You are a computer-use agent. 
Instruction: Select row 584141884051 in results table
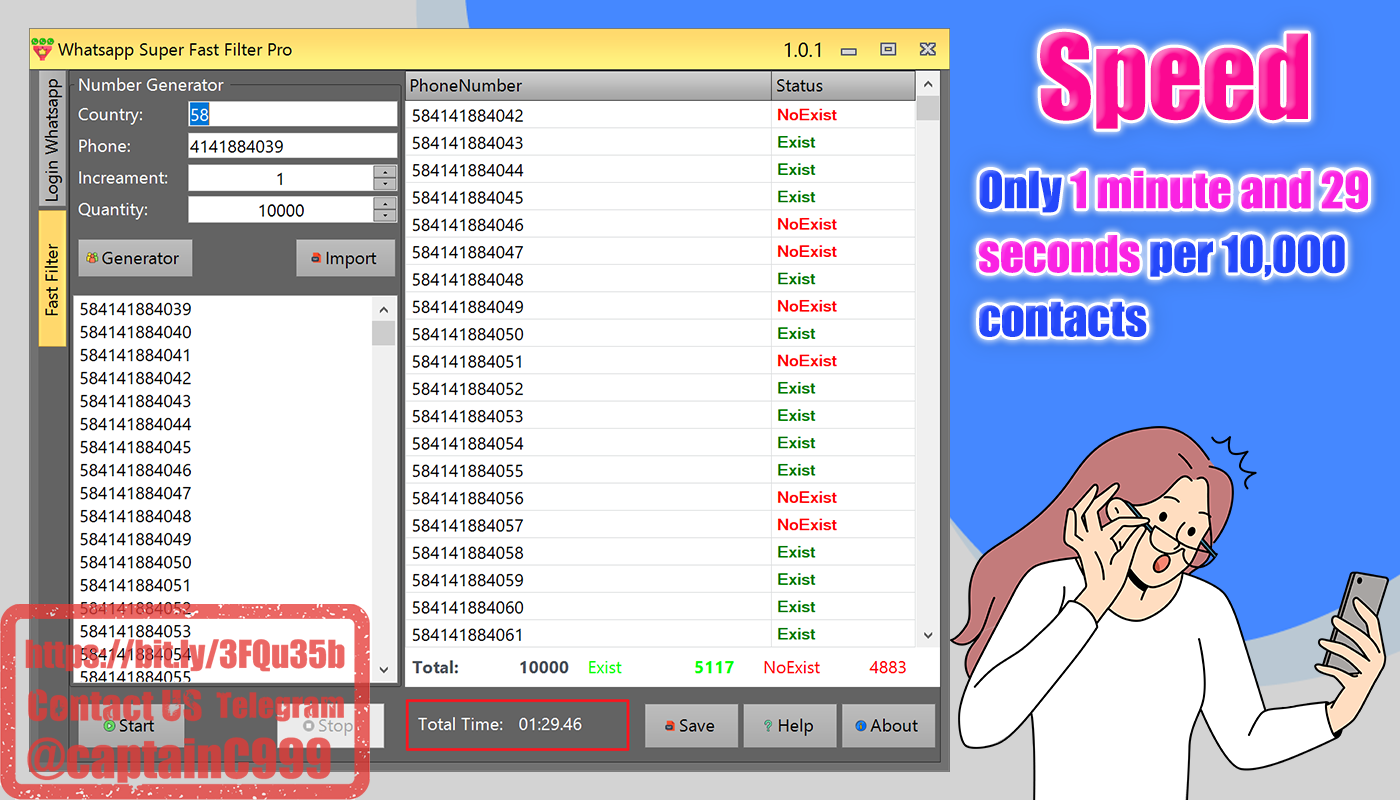click(x=660, y=361)
